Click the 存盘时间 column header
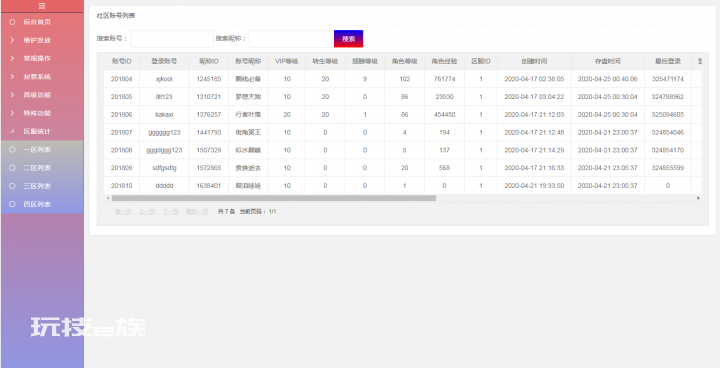The height and width of the screenshot is (368, 720). click(x=608, y=61)
